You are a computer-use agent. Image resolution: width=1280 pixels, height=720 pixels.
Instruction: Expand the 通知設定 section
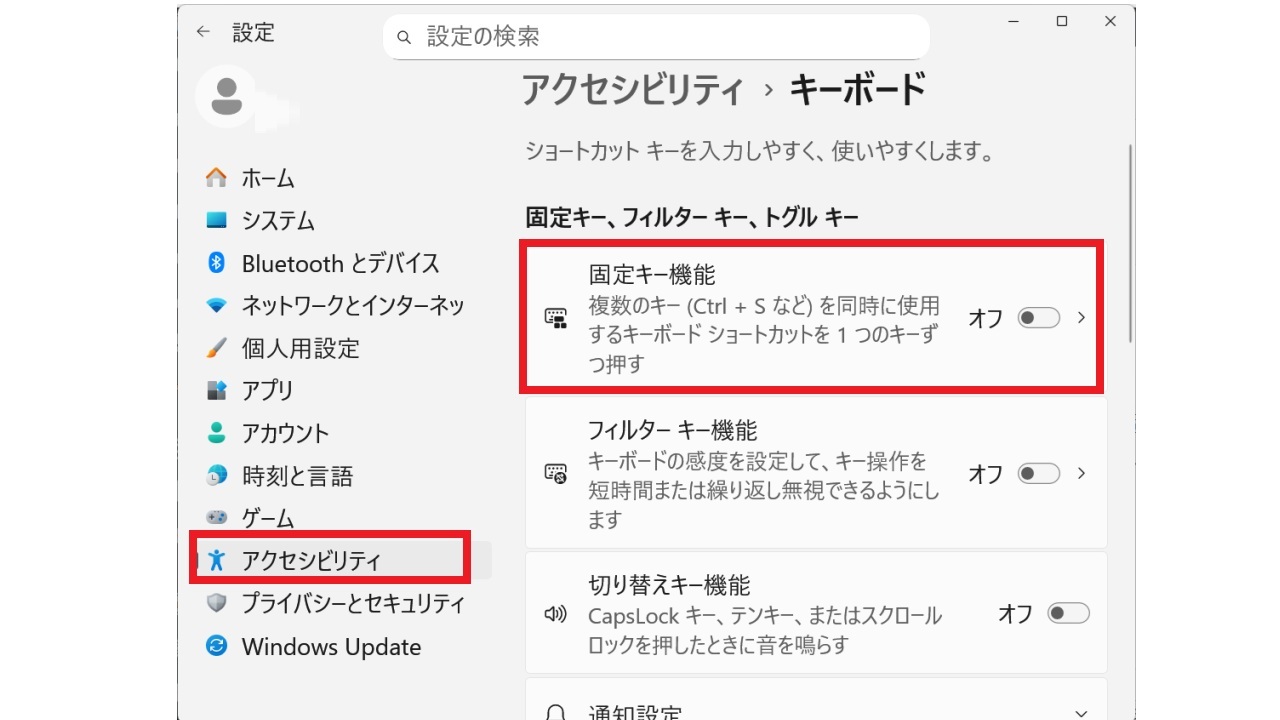point(1080,712)
